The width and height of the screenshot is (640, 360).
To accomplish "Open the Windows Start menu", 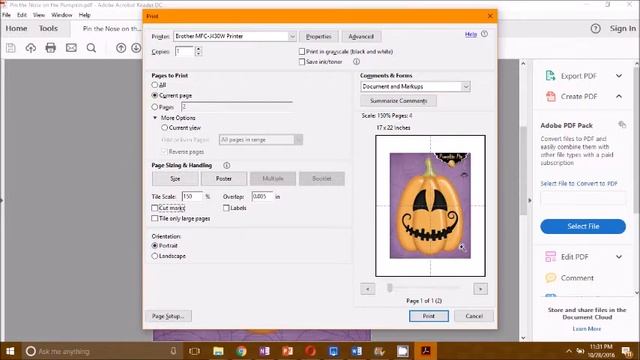I will pos(10,351).
